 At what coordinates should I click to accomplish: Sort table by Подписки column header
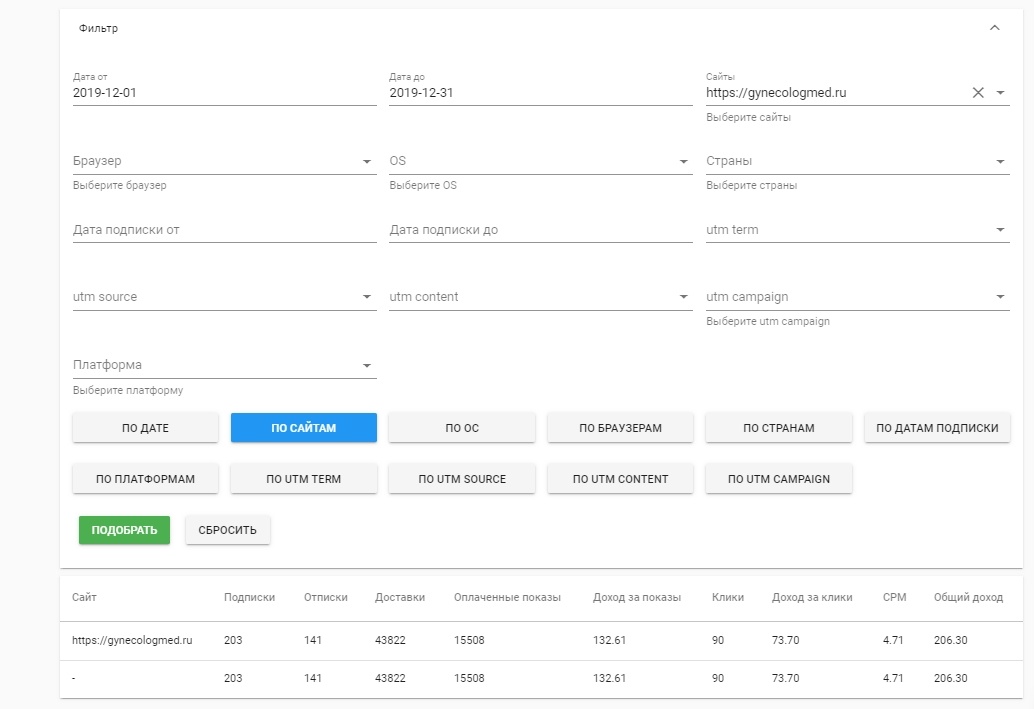249,597
